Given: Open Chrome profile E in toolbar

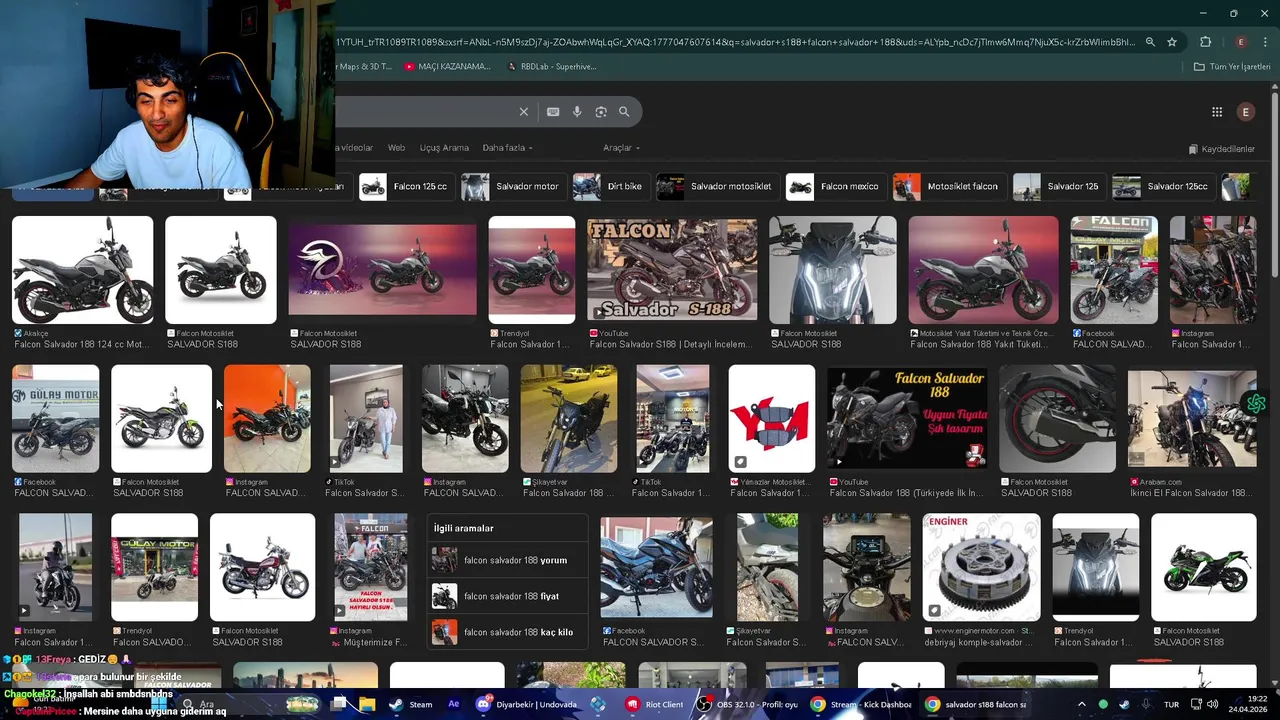Looking at the screenshot, I should point(1241,42).
